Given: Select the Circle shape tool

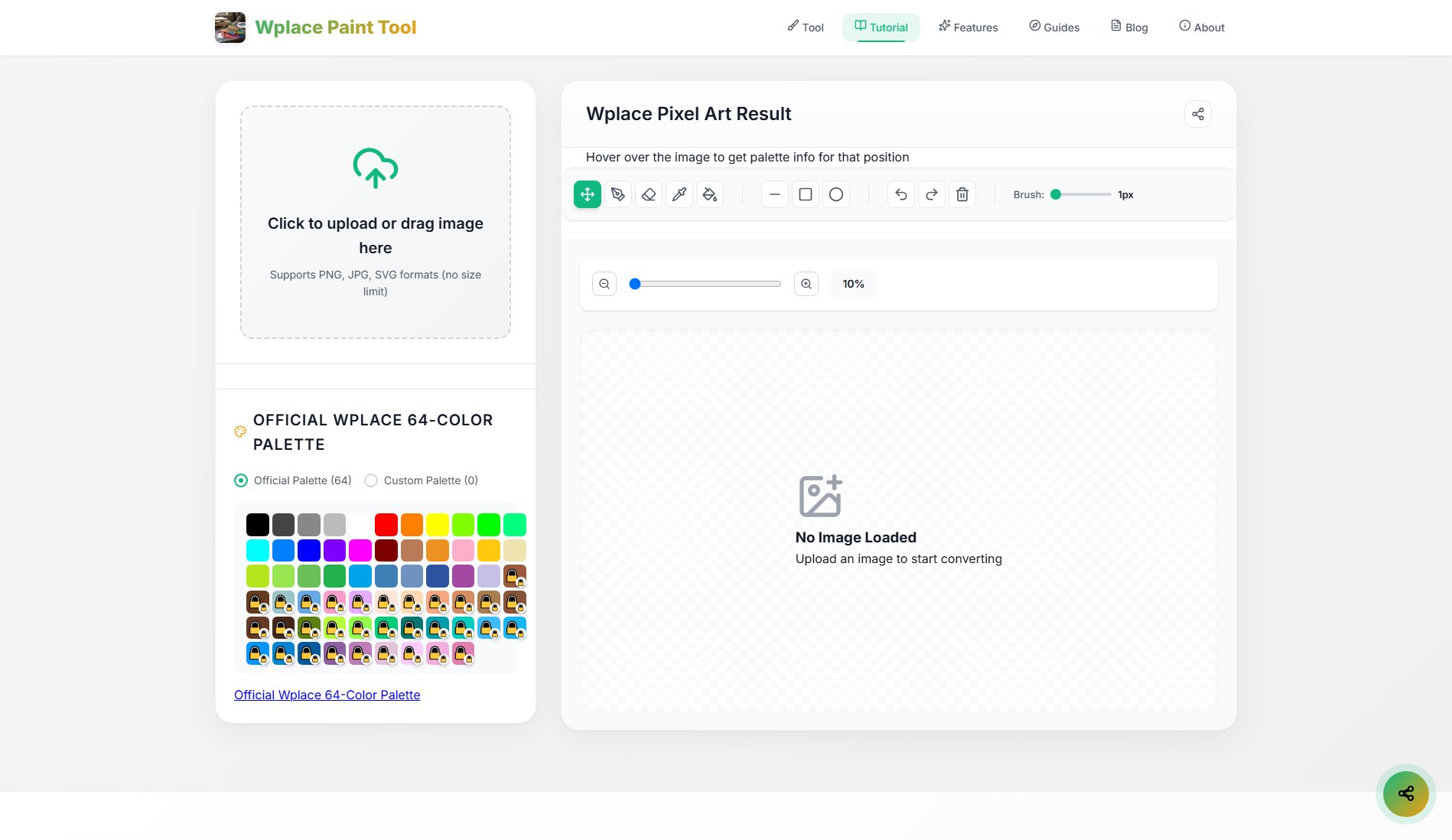Looking at the screenshot, I should [836, 194].
